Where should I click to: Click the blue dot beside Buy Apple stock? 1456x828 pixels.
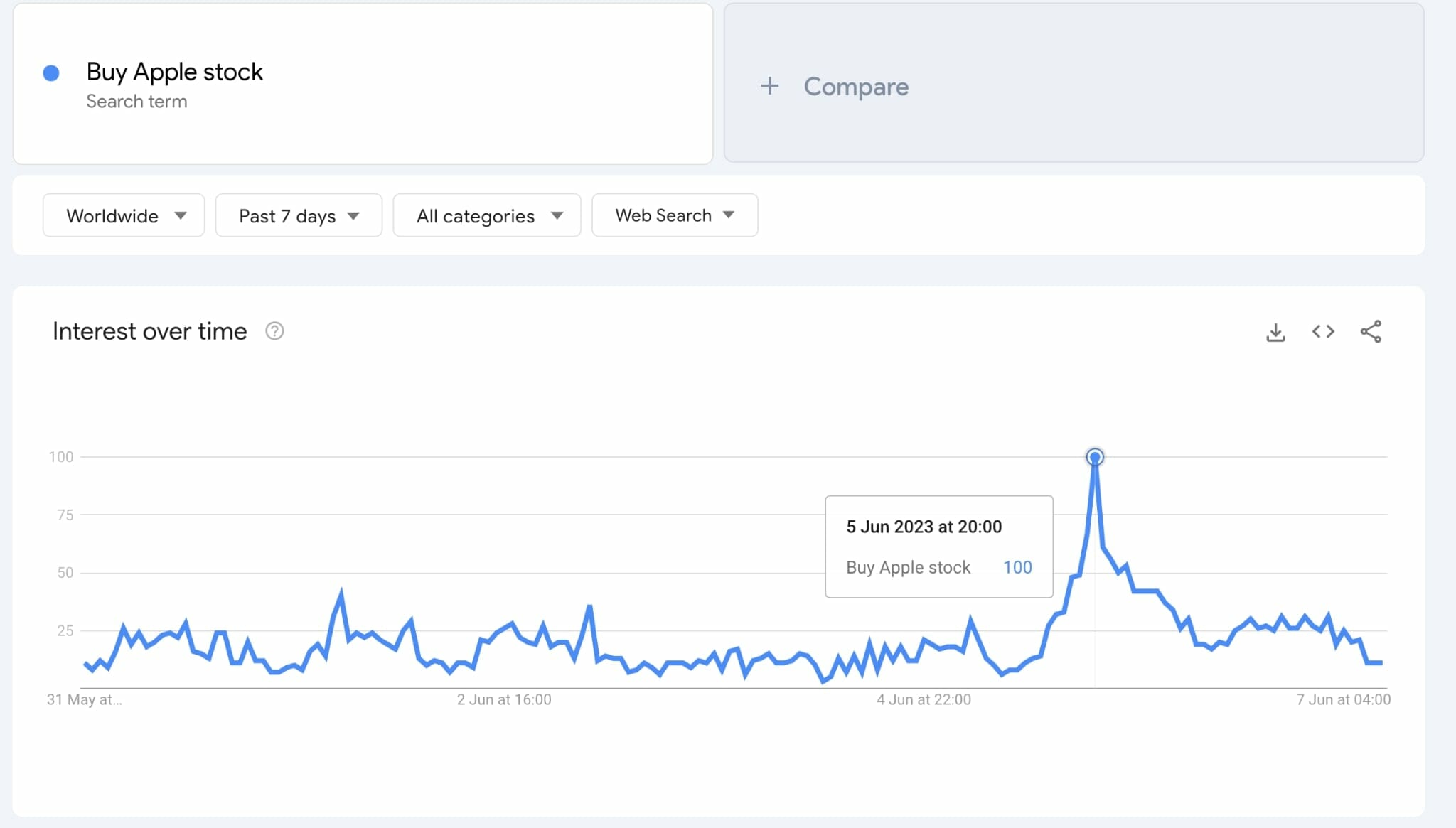51,73
